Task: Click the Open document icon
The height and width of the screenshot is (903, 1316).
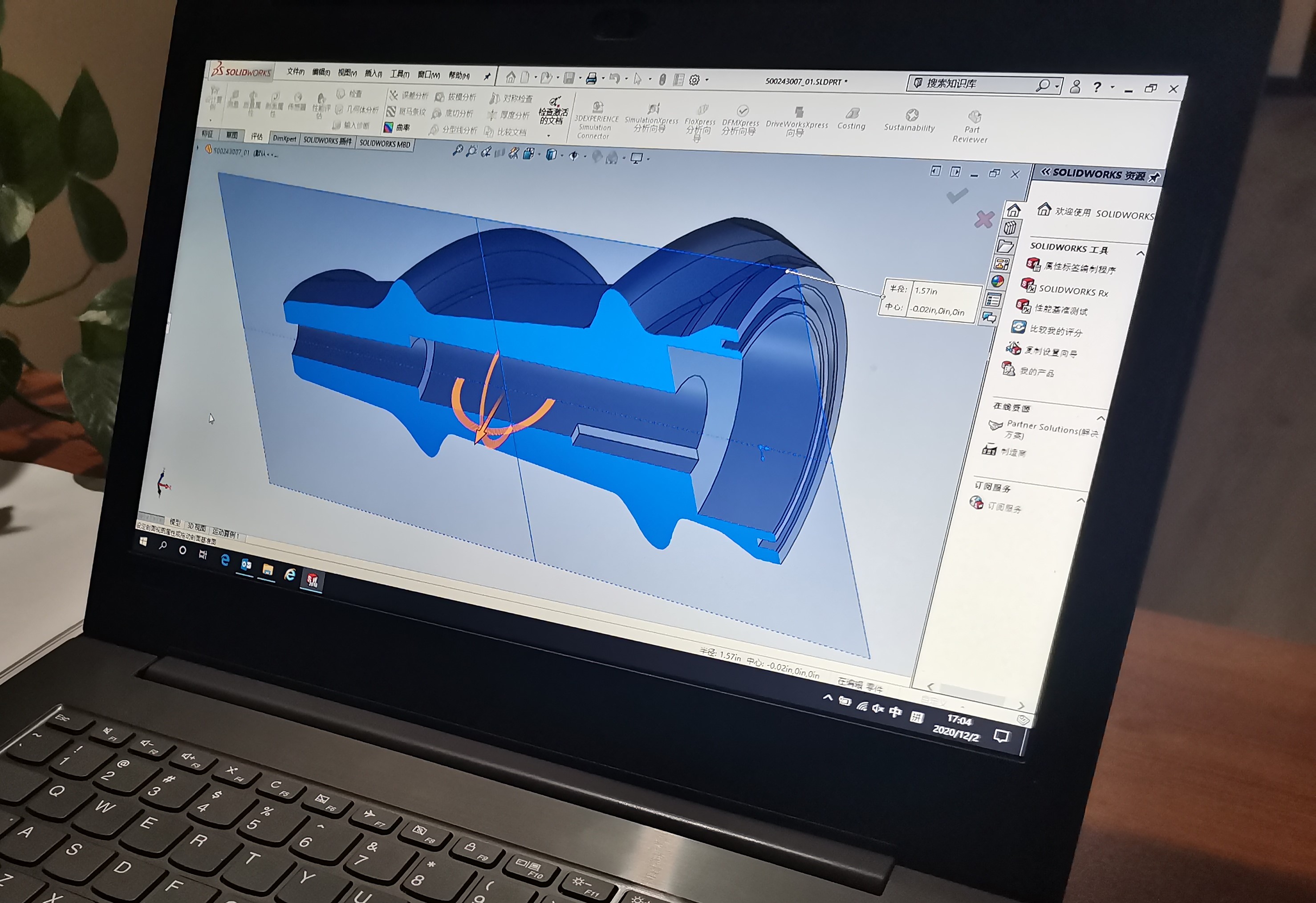Action: coord(546,77)
